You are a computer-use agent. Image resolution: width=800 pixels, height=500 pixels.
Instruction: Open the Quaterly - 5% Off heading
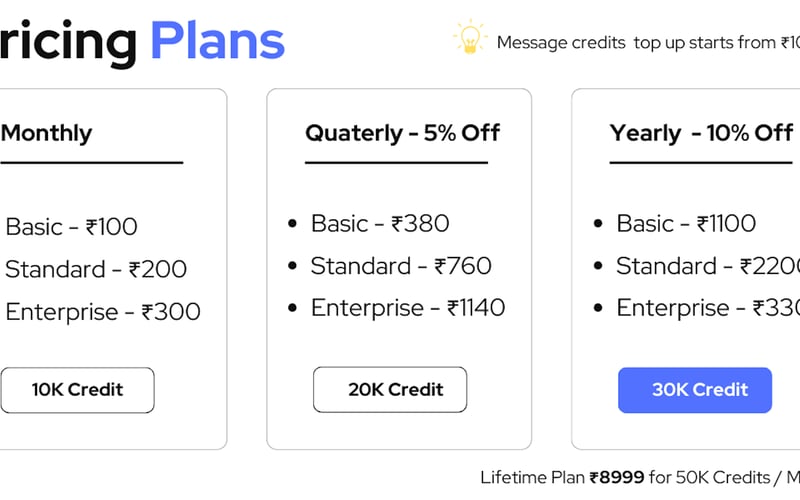click(x=402, y=133)
